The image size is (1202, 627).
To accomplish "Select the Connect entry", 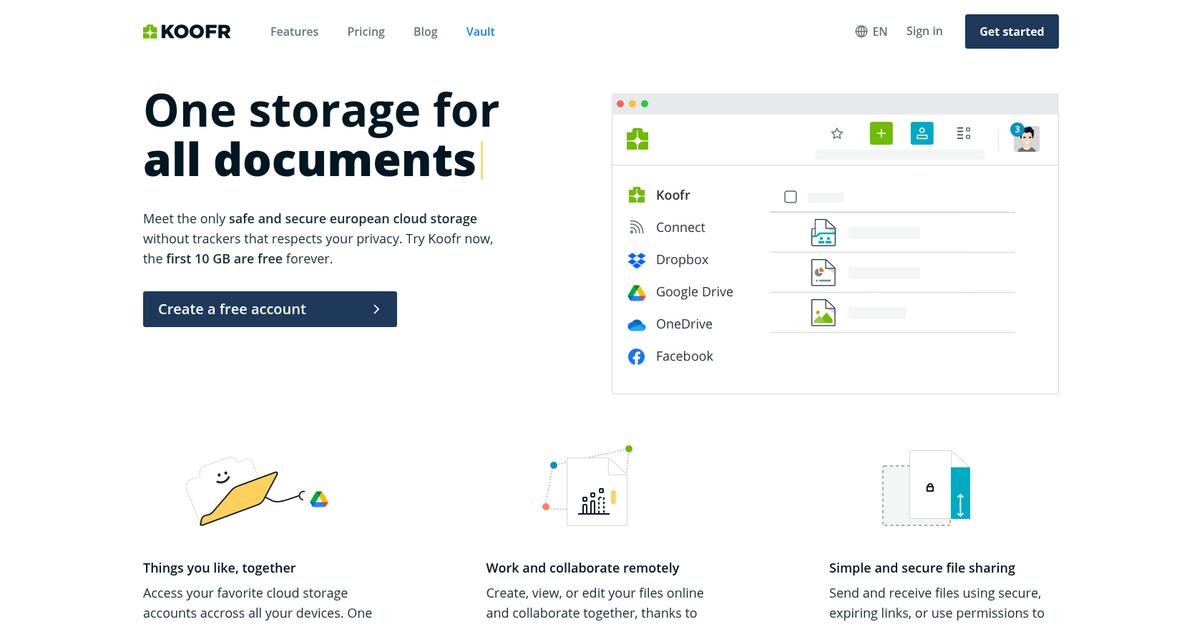I will [x=666, y=227].
